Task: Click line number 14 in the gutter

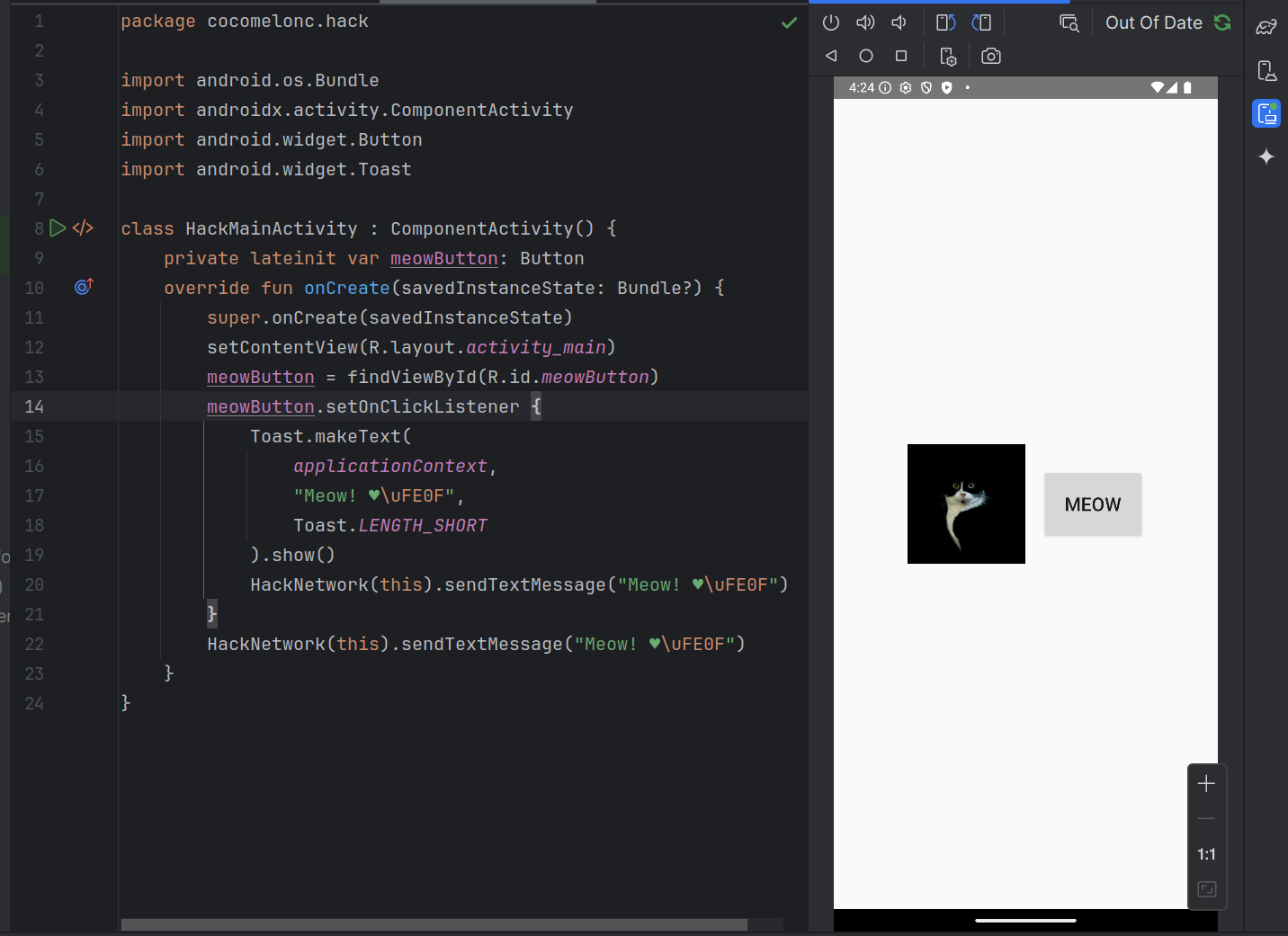Action: point(34,406)
